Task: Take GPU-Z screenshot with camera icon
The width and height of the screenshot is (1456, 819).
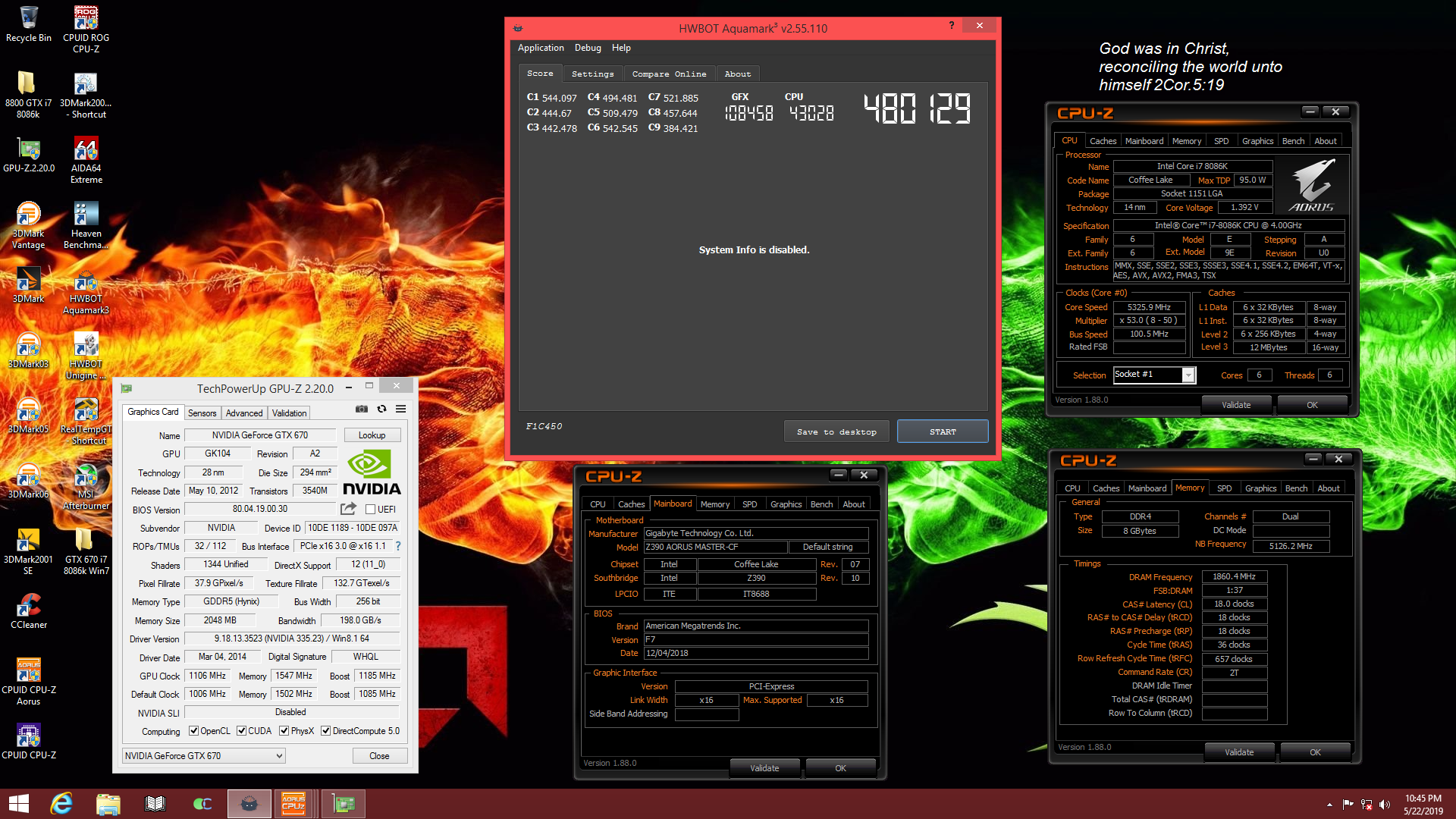Action: pyautogui.click(x=362, y=409)
